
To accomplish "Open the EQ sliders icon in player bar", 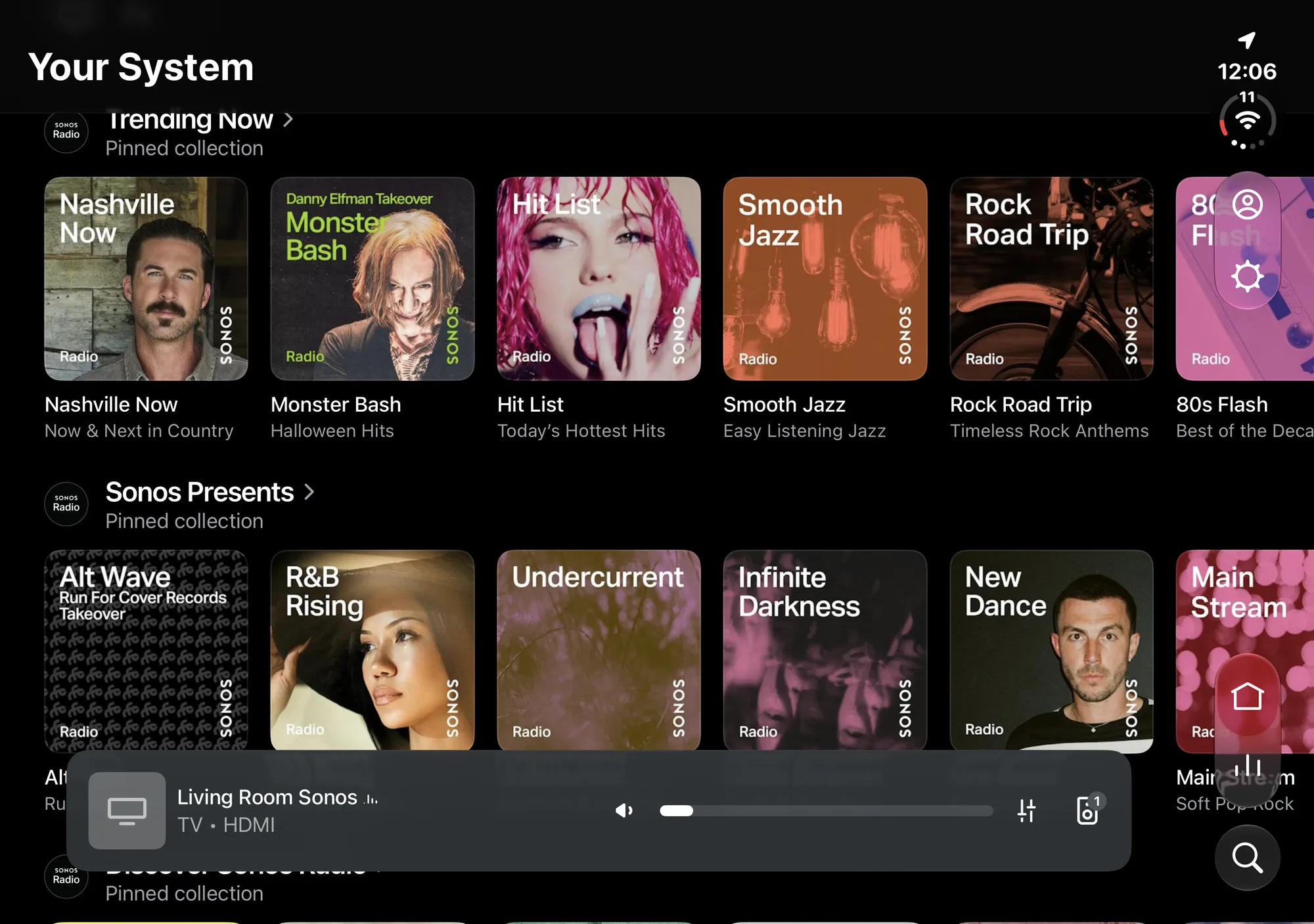I will tap(1026, 810).
